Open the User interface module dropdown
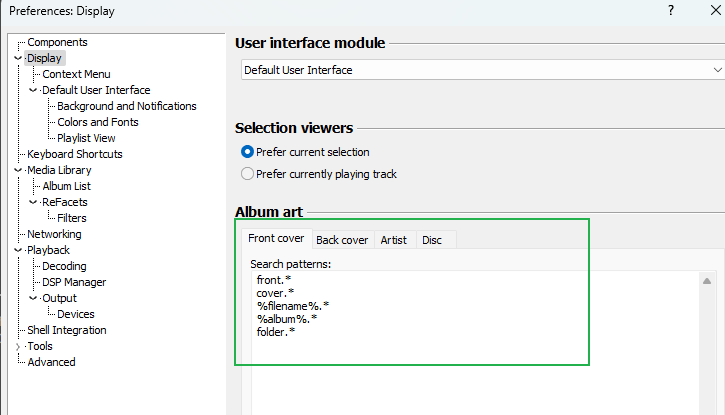The height and width of the screenshot is (415, 725). (x=483, y=70)
